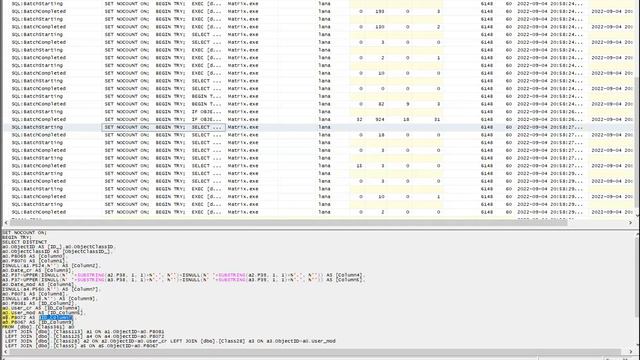Click the SQL text pane horizontal scrollbar thumb
640x360 pixels.
tap(315, 351)
